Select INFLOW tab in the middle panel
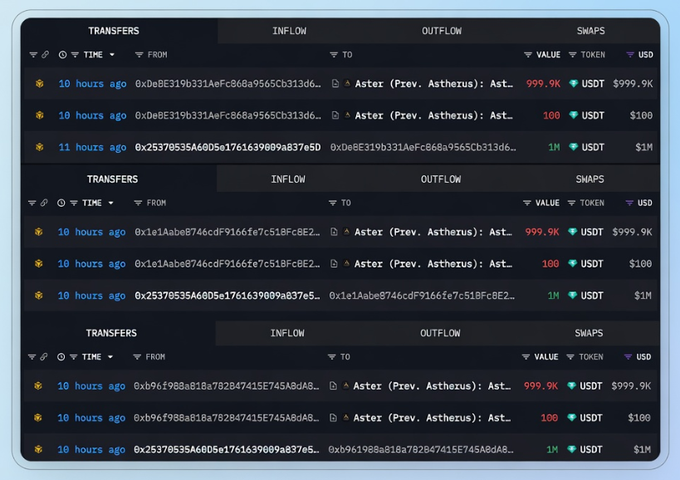This screenshot has height=480, width=680. coord(288,179)
